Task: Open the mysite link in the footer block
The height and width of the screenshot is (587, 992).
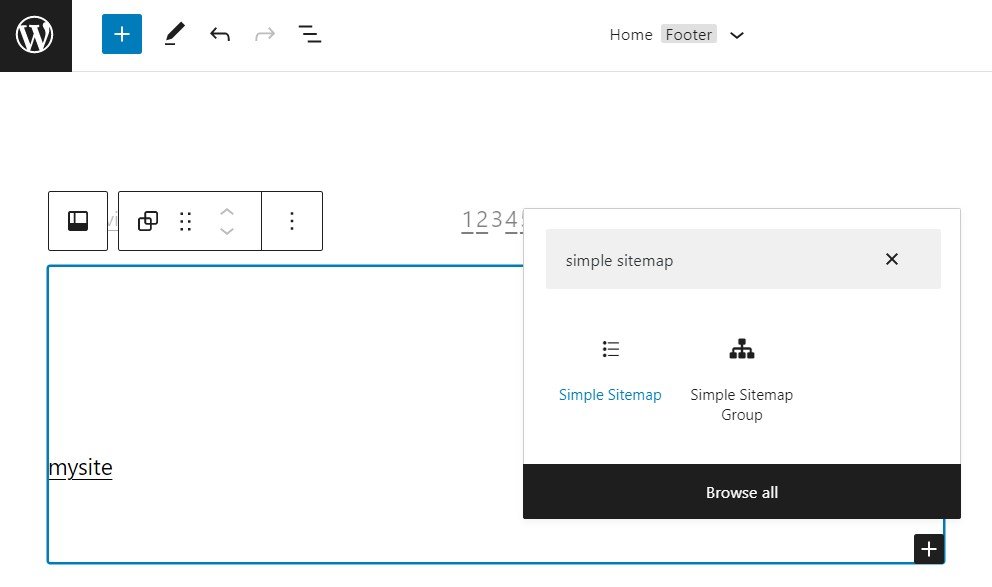Action: [80, 467]
